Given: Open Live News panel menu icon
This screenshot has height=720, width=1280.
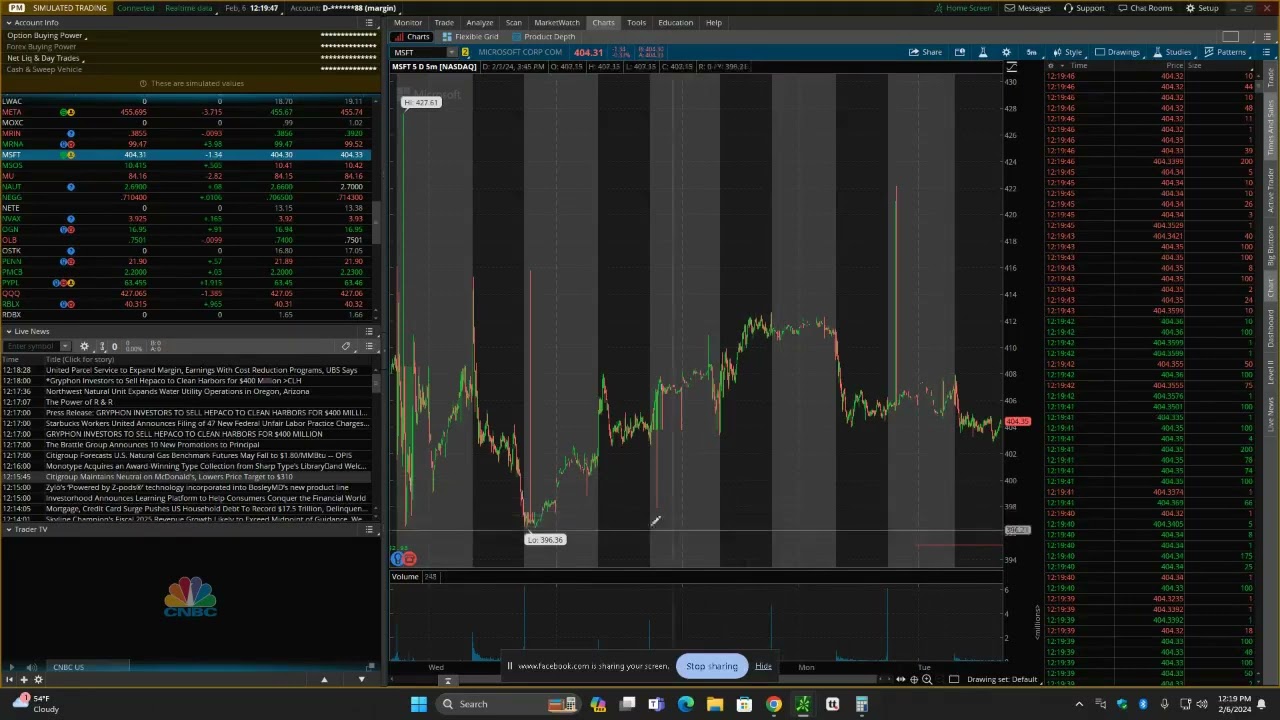Looking at the screenshot, I should pos(369,331).
